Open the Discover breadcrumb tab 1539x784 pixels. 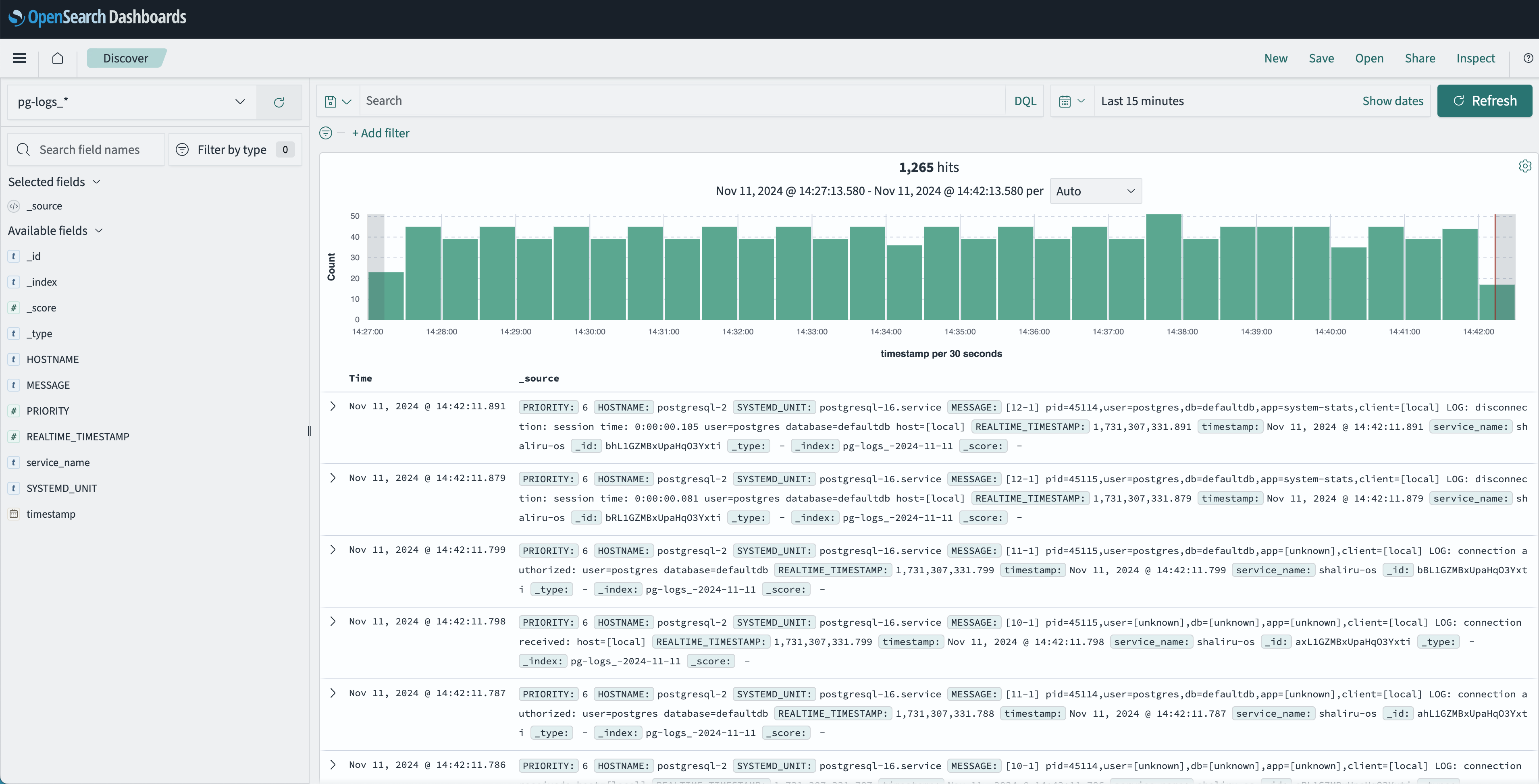[125, 58]
